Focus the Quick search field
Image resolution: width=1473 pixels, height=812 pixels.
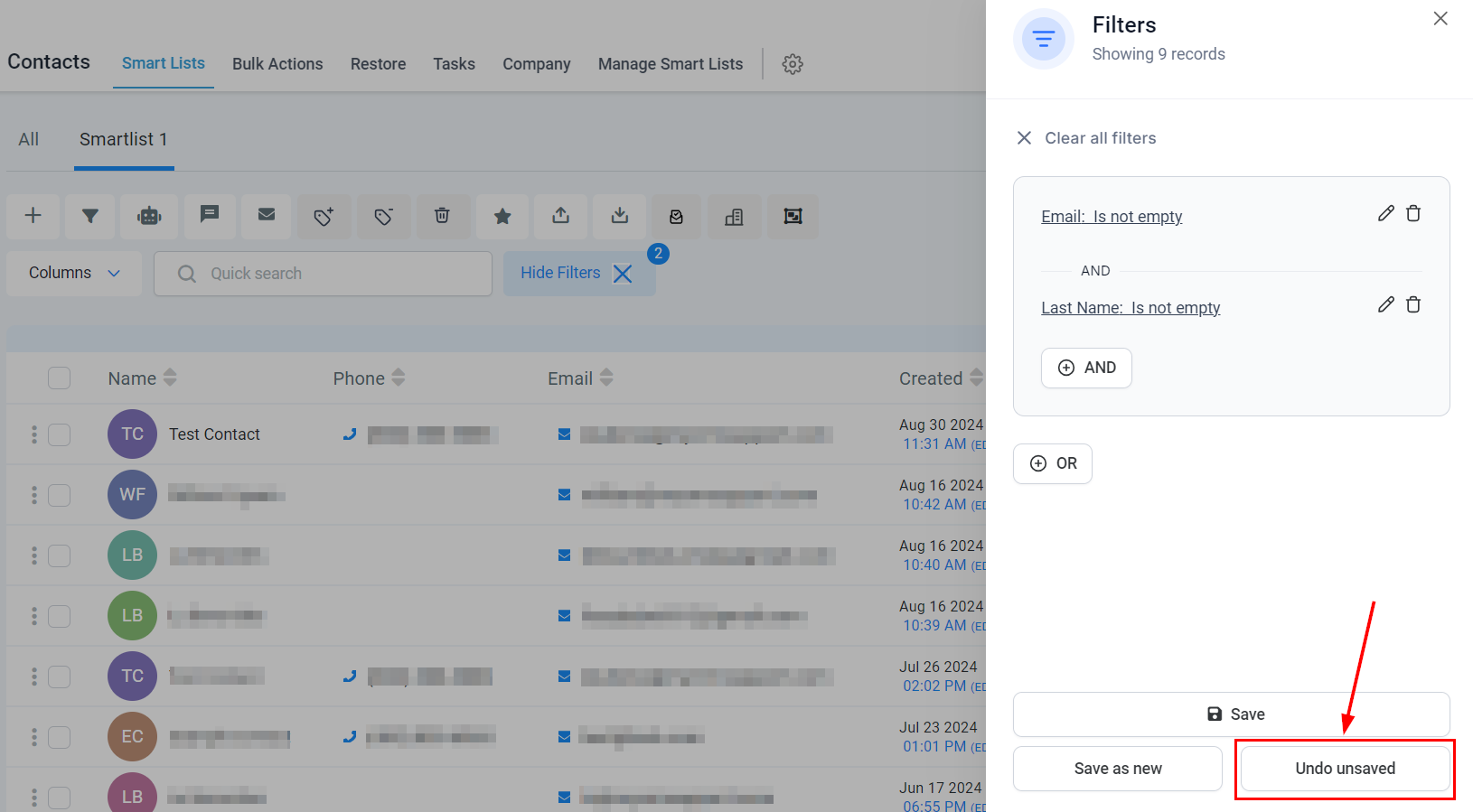[x=323, y=274]
